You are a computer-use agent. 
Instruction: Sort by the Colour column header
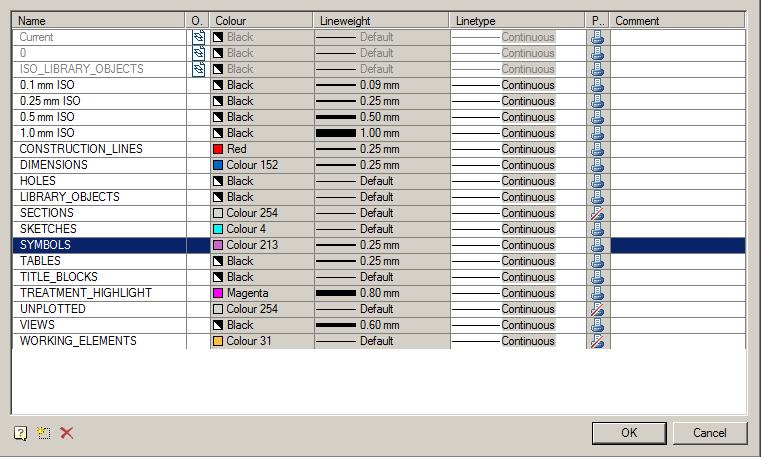pos(262,21)
